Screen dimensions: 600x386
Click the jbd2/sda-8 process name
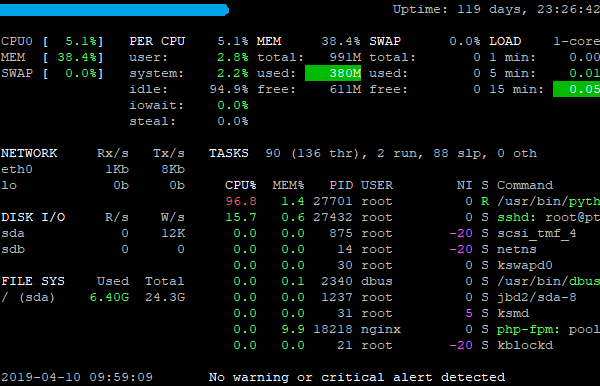pos(536,297)
